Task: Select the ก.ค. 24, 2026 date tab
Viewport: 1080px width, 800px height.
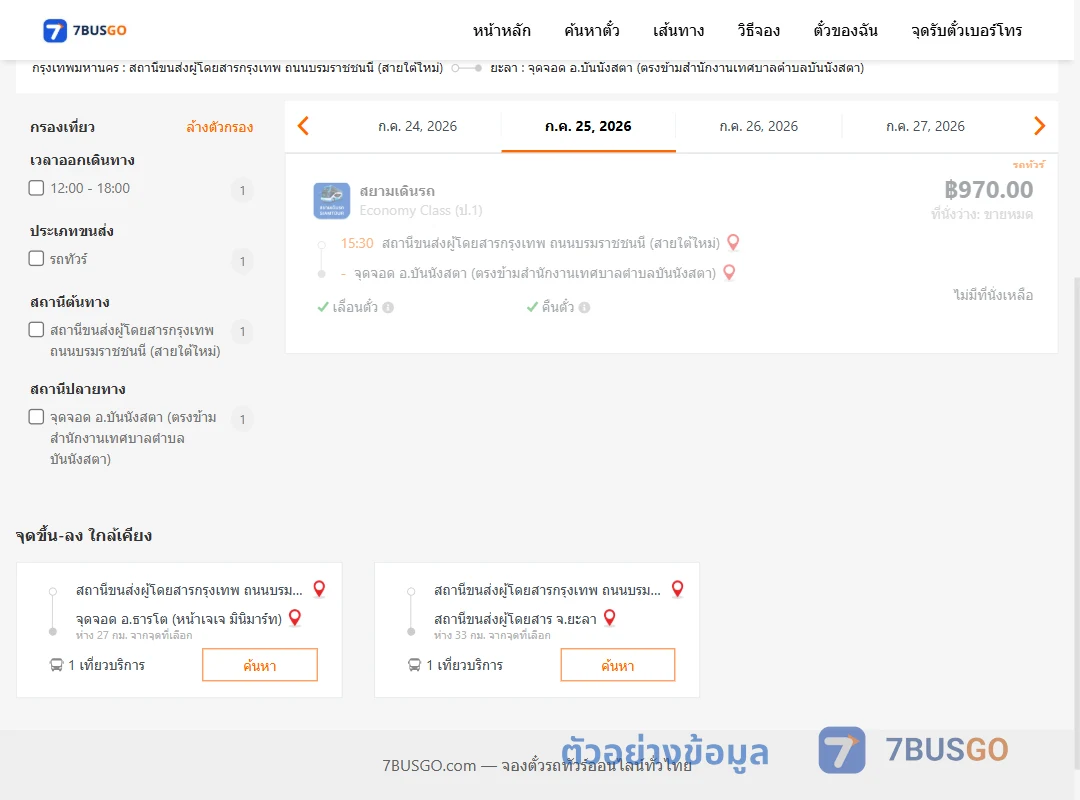Action: pos(417,126)
